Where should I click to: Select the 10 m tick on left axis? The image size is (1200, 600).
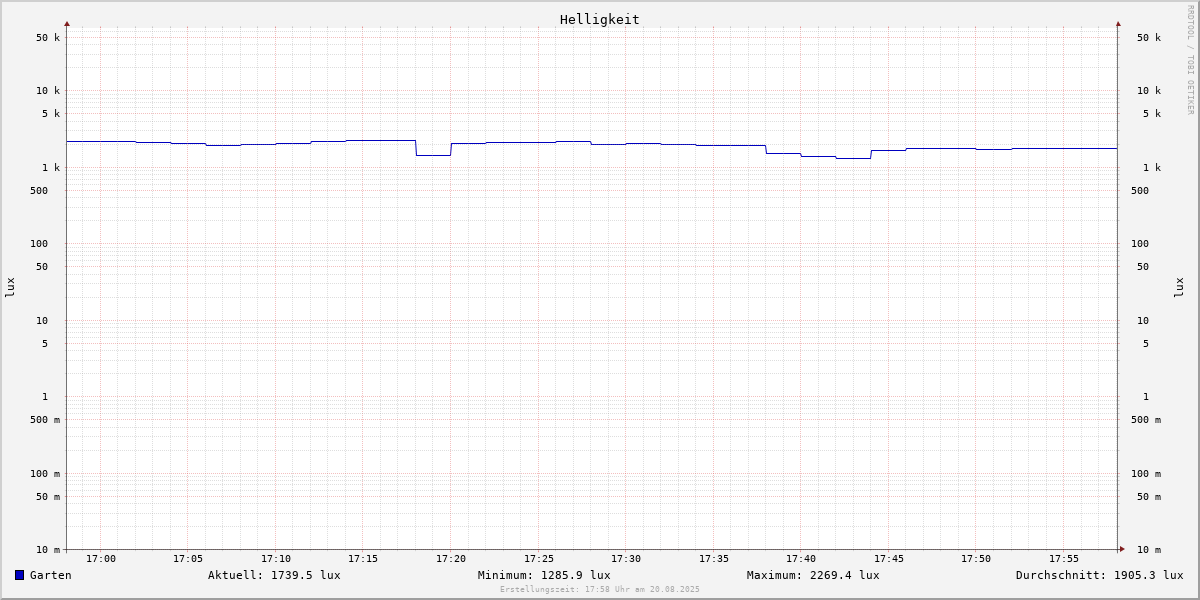click(48, 550)
